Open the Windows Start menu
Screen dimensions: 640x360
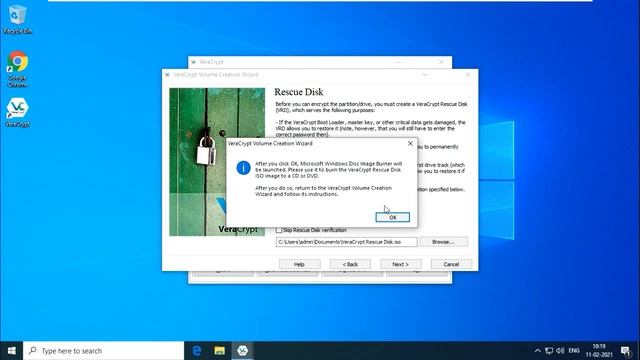(x=11, y=351)
